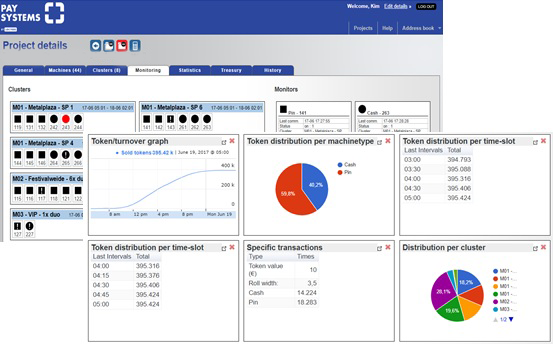553x362 pixels.
Task: Click machine 227 in M03 VIP cluster
Action: (x=30, y=229)
